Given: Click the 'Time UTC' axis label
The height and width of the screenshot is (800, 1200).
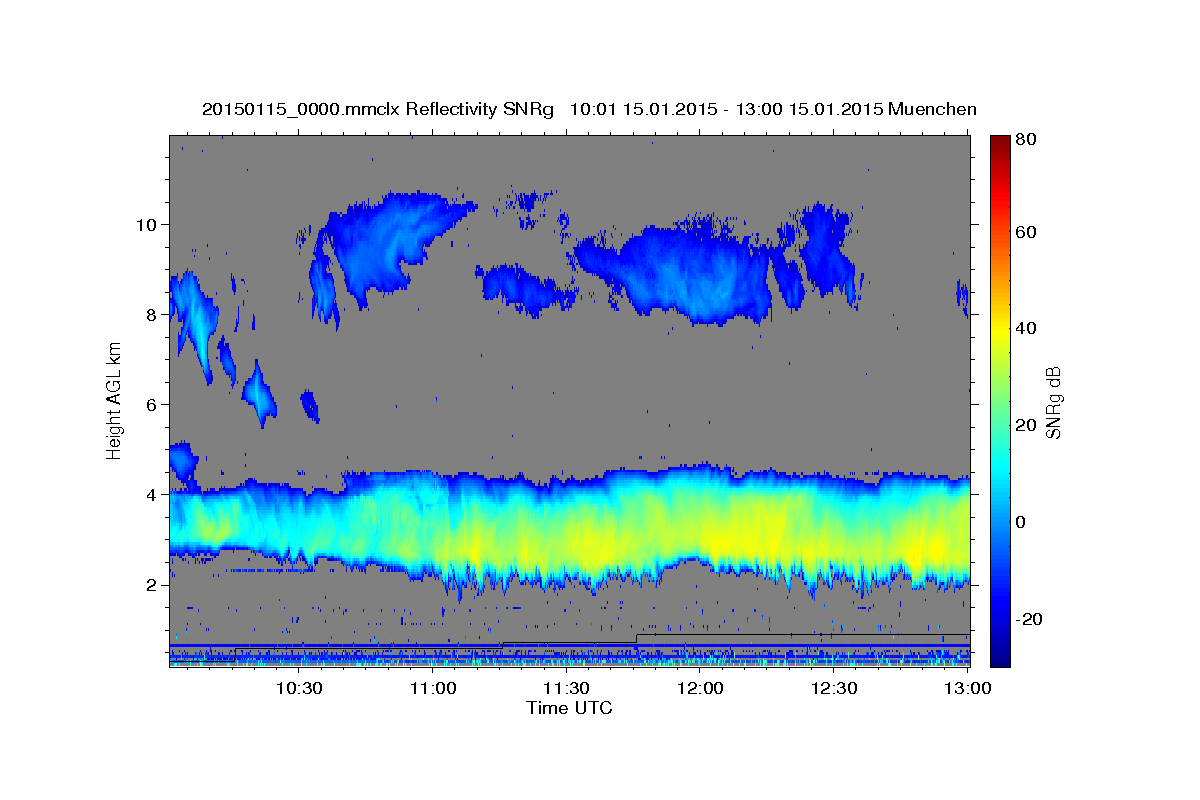Looking at the screenshot, I should [569, 708].
